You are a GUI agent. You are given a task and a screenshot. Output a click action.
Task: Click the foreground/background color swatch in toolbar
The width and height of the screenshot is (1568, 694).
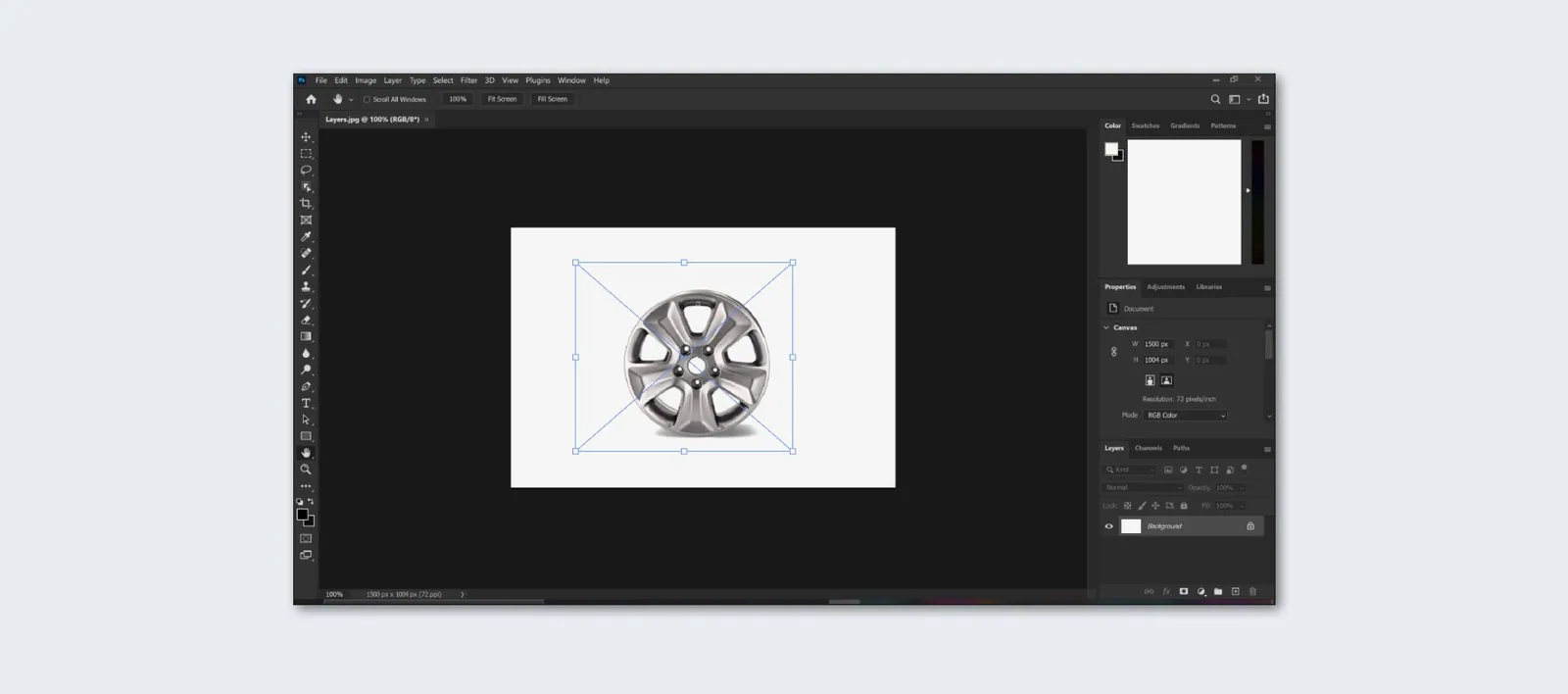tap(305, 517)
